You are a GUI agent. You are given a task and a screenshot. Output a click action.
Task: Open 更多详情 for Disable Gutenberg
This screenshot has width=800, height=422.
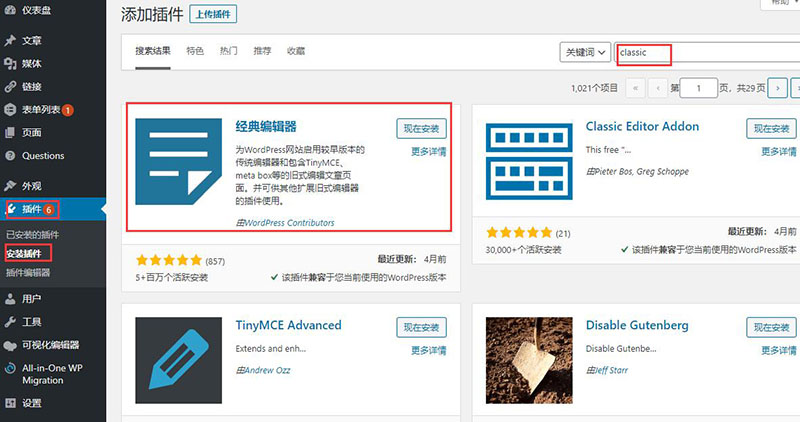tap(779, 351)
